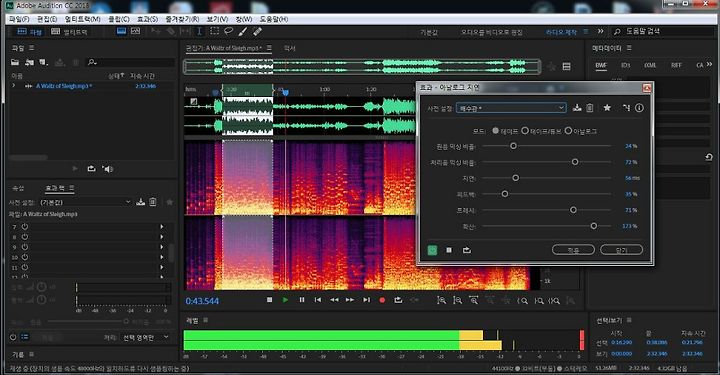Toggle power for effect slot 11

click(25, 267)
